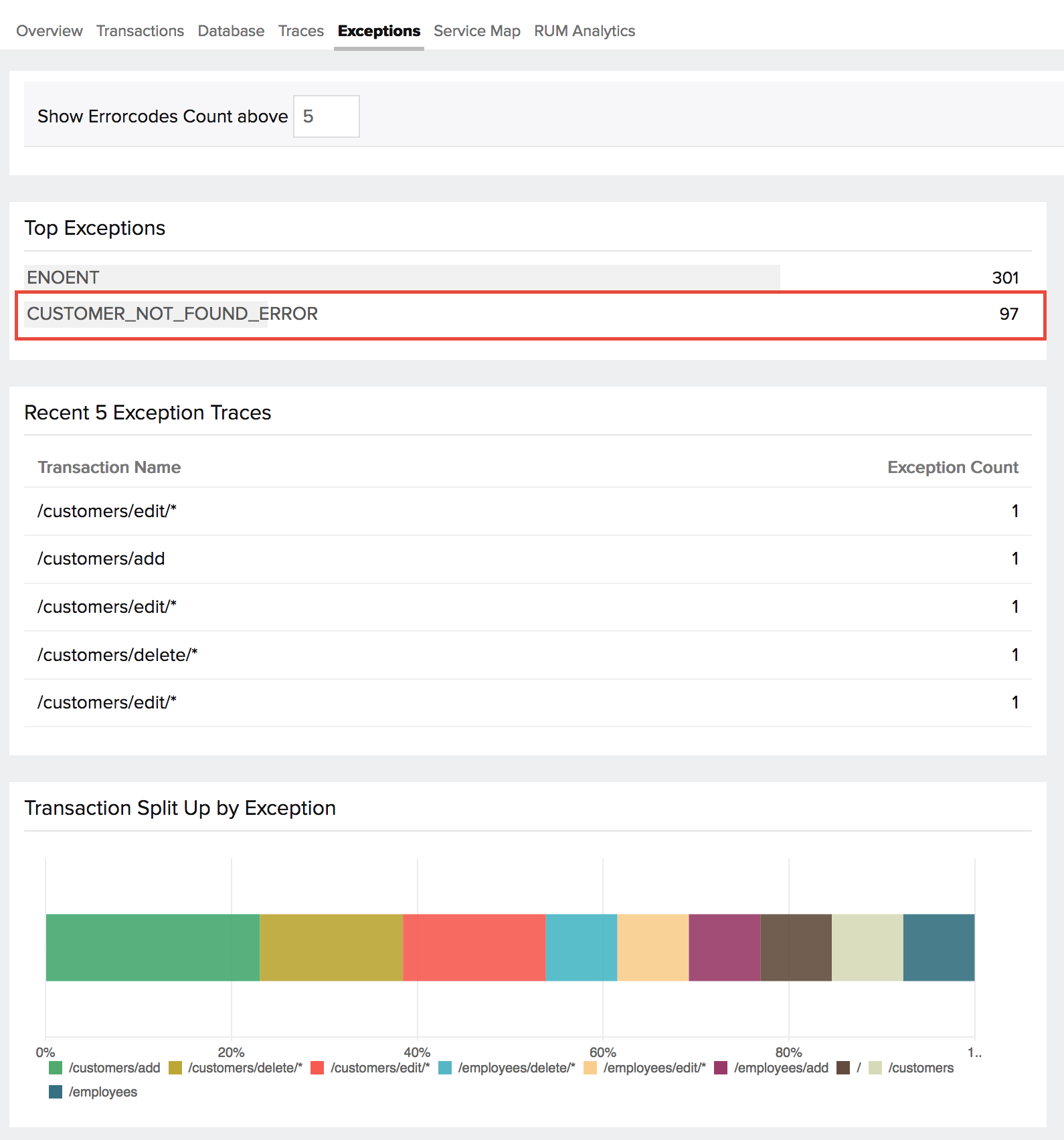Select the Service Map tab

tap(476, 31)
